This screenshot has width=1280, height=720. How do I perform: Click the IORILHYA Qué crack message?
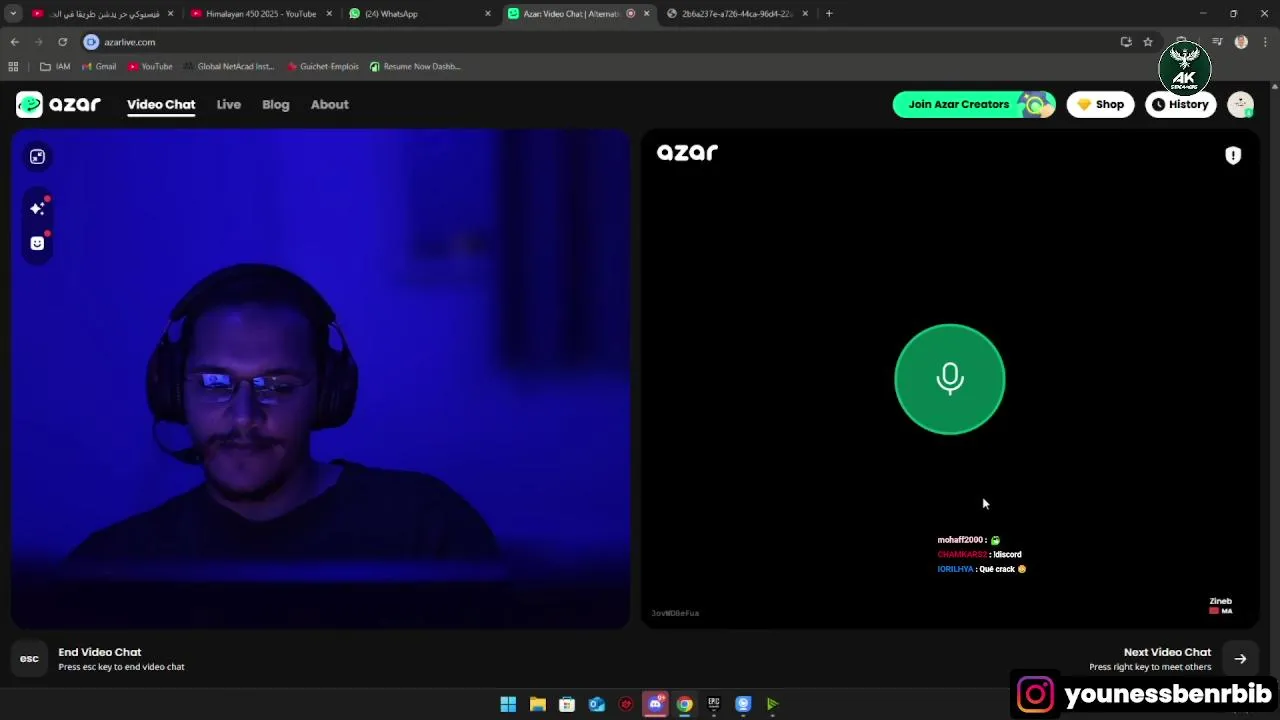coord(982,569)
